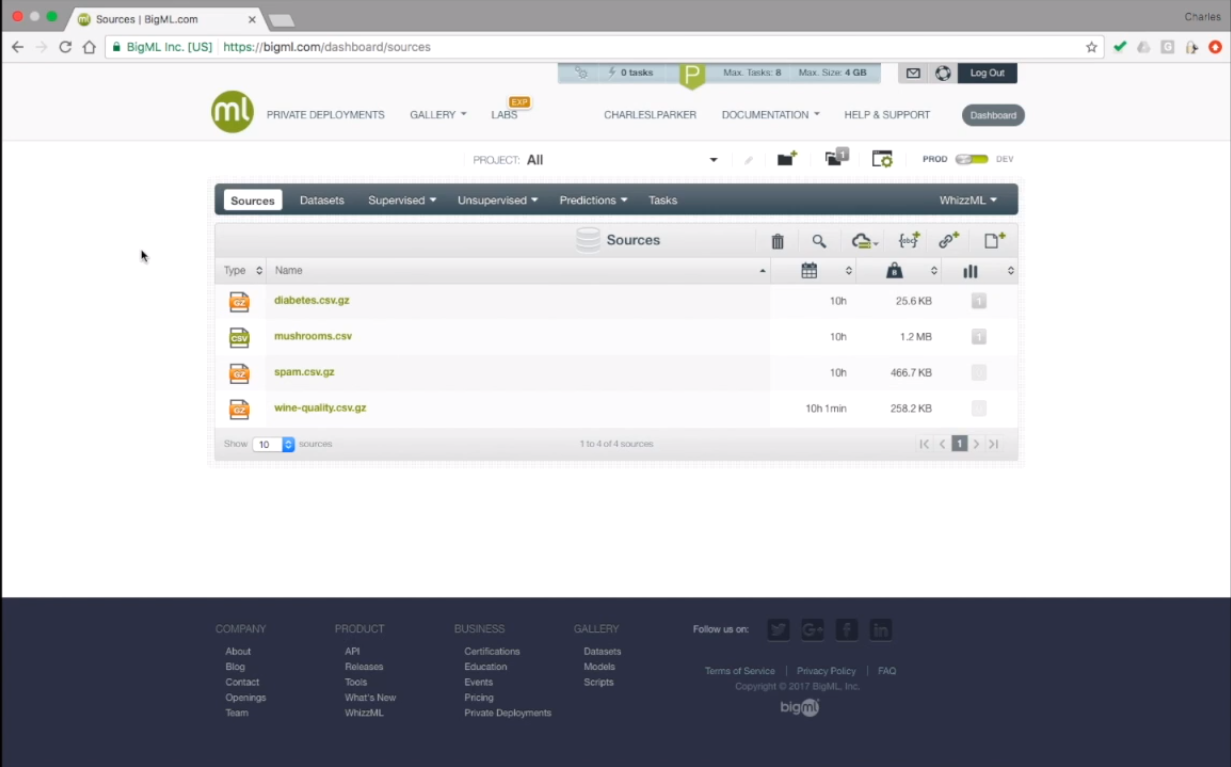The height and width of the screenshot is (767, 1231).
Task: Open the diabetes.csv.gz source
Action: [x=312, y=300]
